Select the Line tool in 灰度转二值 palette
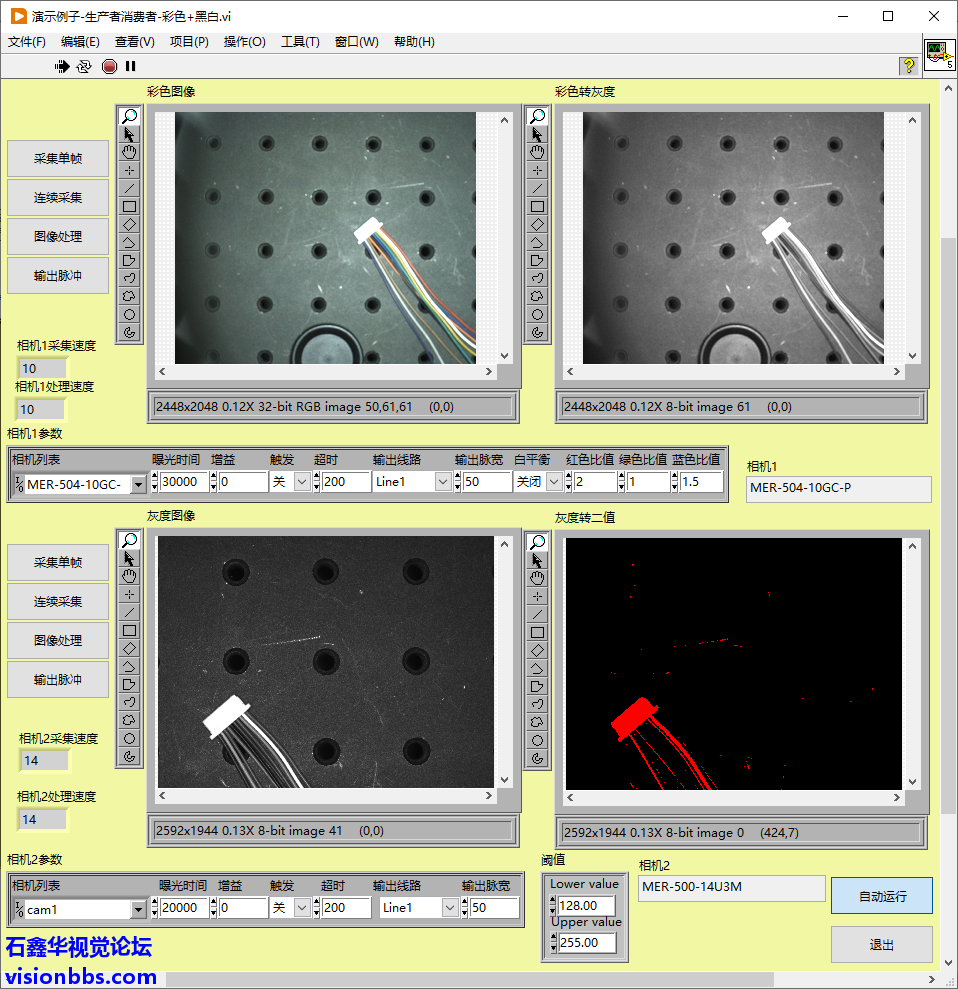Viewport: 958px width, 989px height. point(537,614)
